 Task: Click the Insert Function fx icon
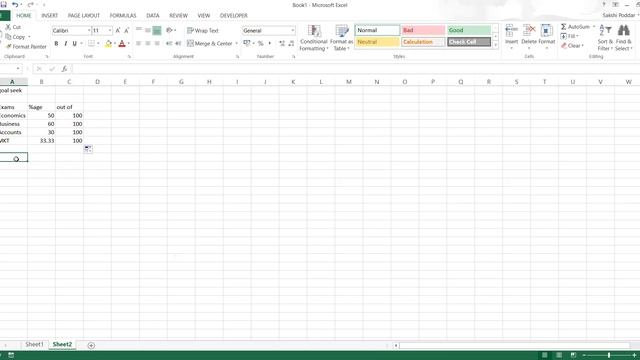[64, 69]
